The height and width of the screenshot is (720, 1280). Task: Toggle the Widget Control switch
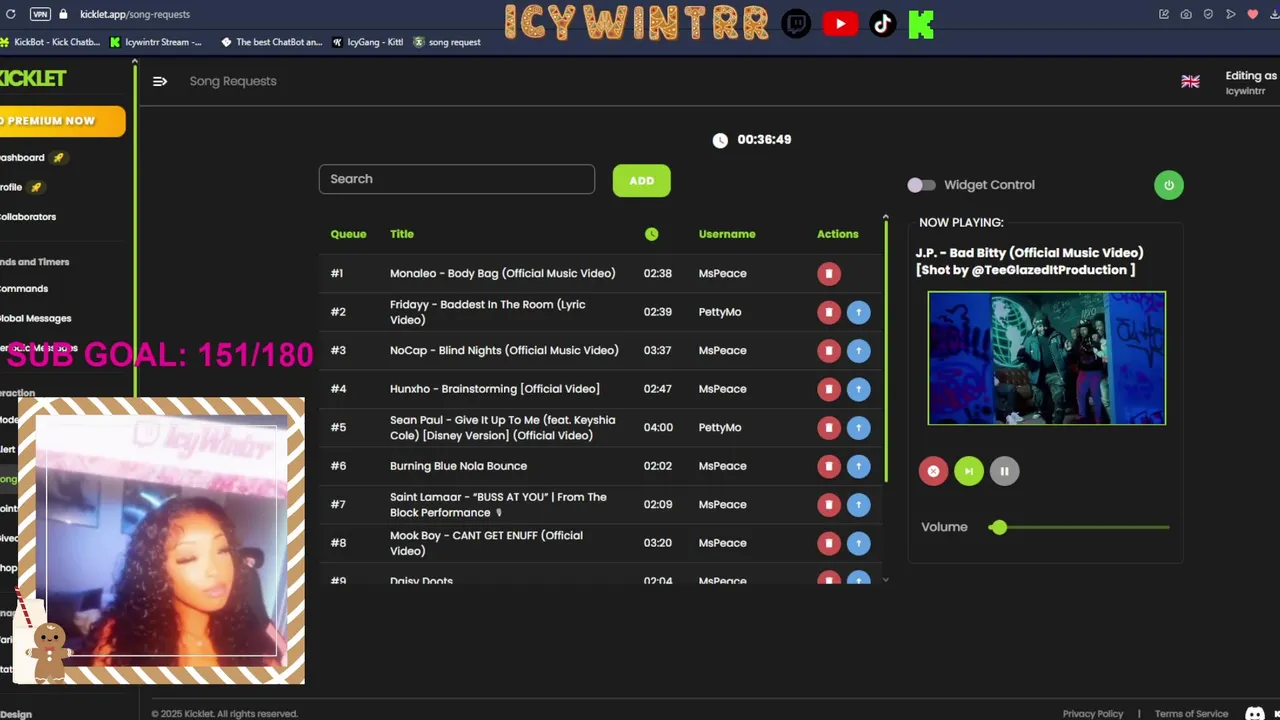click(x=921, y=185)
